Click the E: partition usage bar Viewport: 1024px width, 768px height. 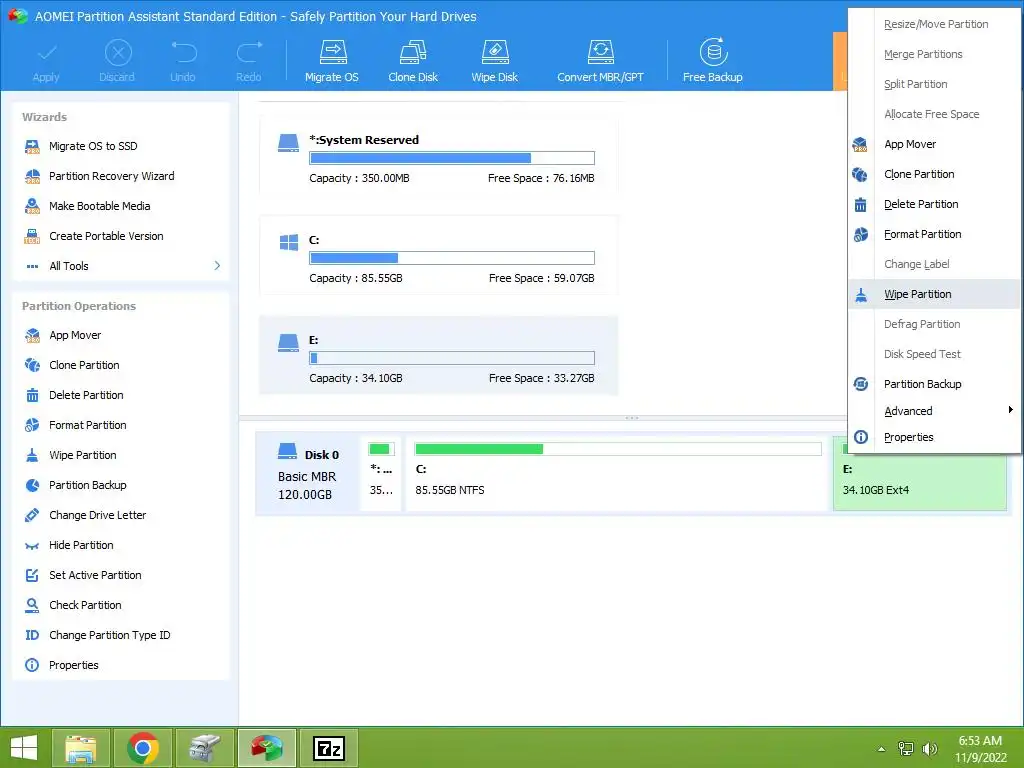(x=452, y=358)
